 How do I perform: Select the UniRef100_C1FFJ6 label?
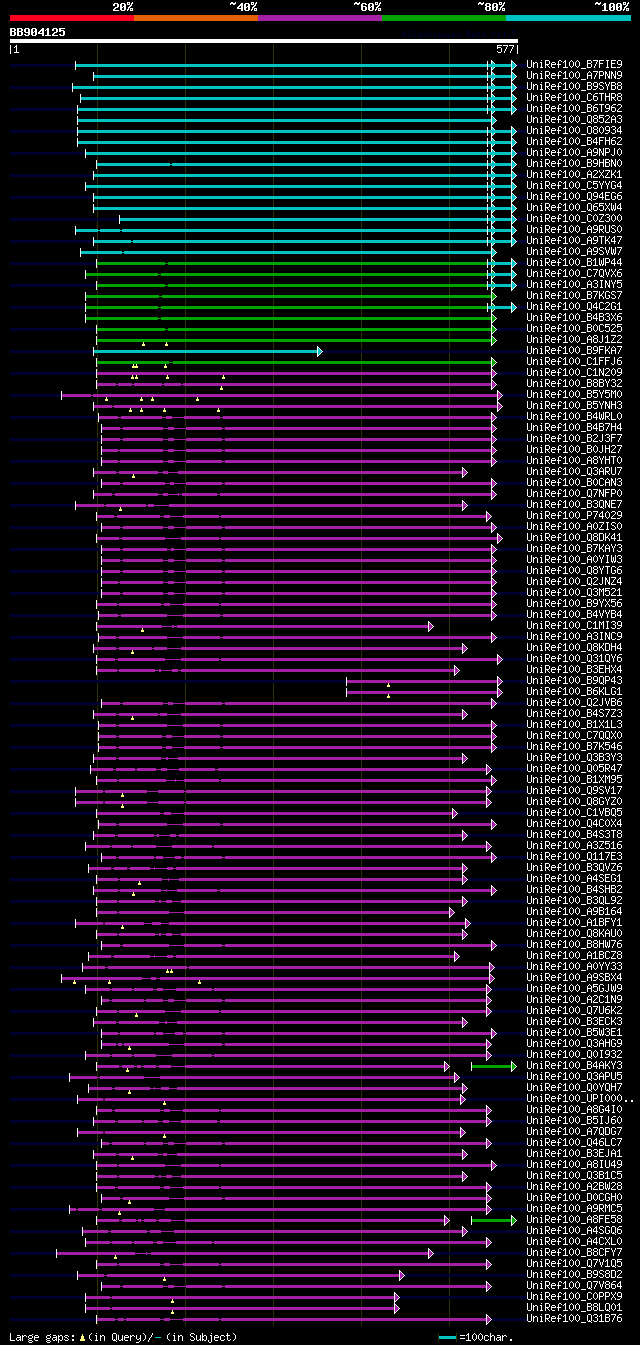pyautogui.click(x=574, y=361)
